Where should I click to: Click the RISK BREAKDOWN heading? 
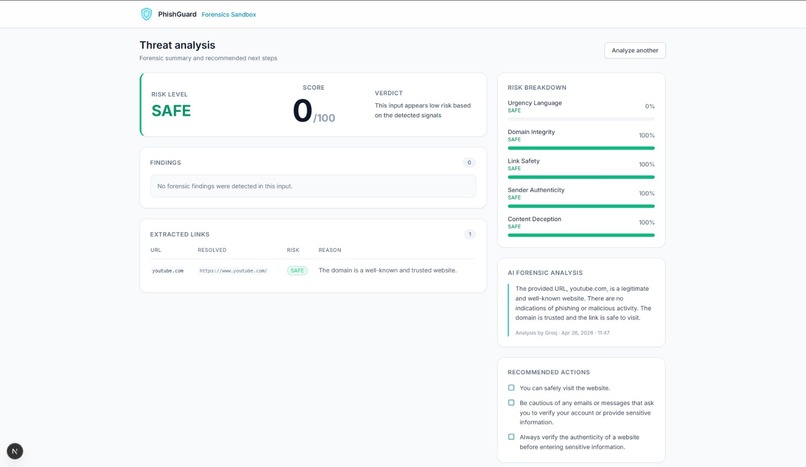click(537, 88)
